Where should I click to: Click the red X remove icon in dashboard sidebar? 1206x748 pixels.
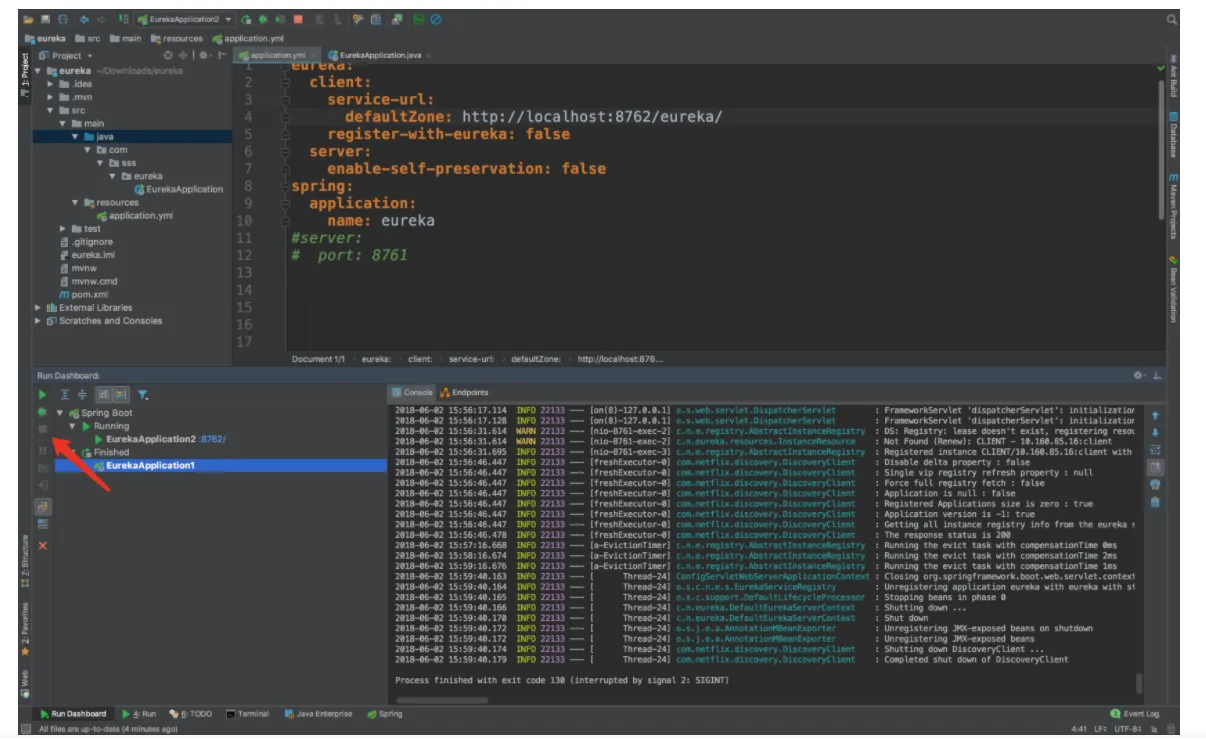(x=42, y=546)
